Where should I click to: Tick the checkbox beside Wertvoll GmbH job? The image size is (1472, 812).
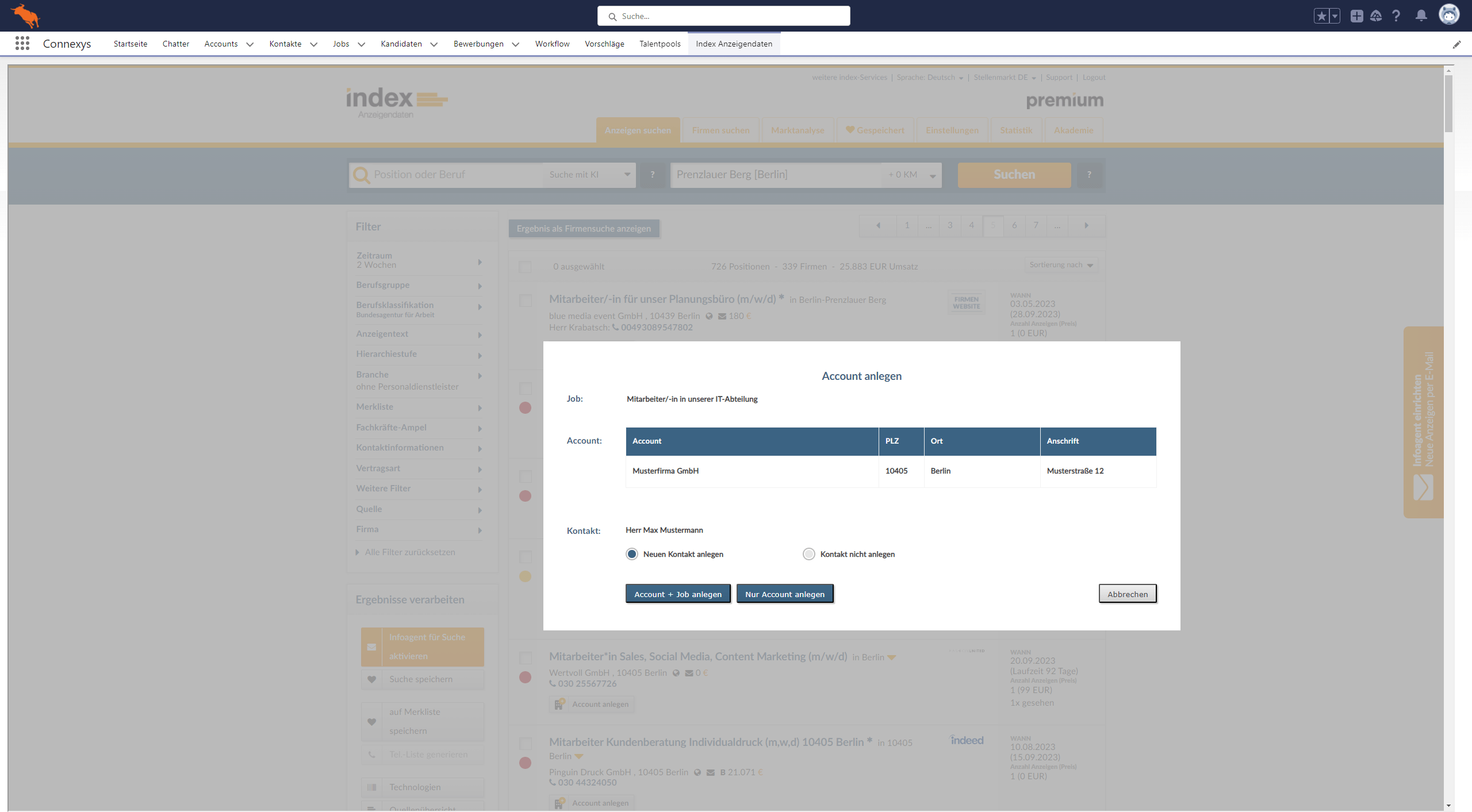[x=525, y=657]
